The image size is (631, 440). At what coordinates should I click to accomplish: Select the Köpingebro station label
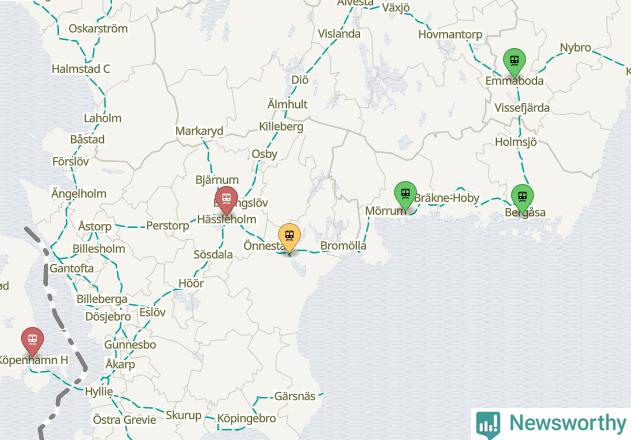click(247, 419)
